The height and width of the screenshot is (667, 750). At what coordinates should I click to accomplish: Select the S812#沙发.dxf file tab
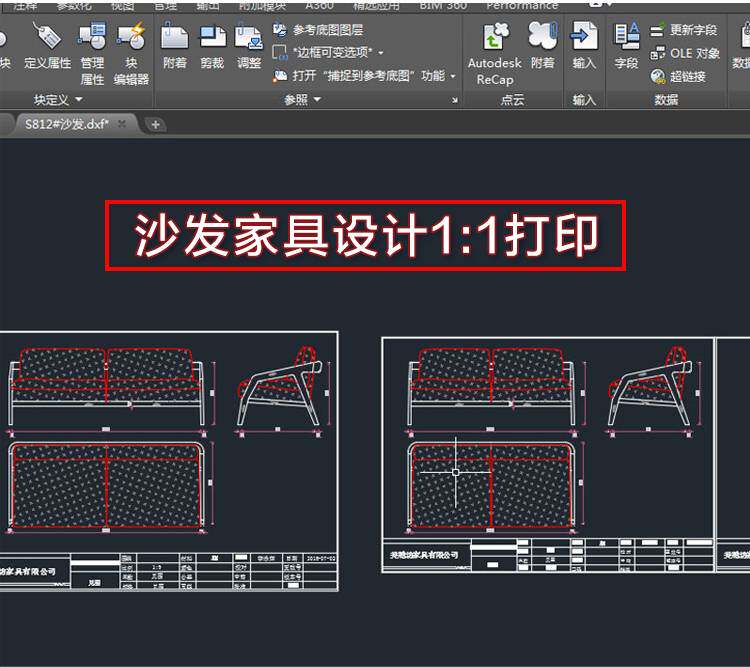67,124
